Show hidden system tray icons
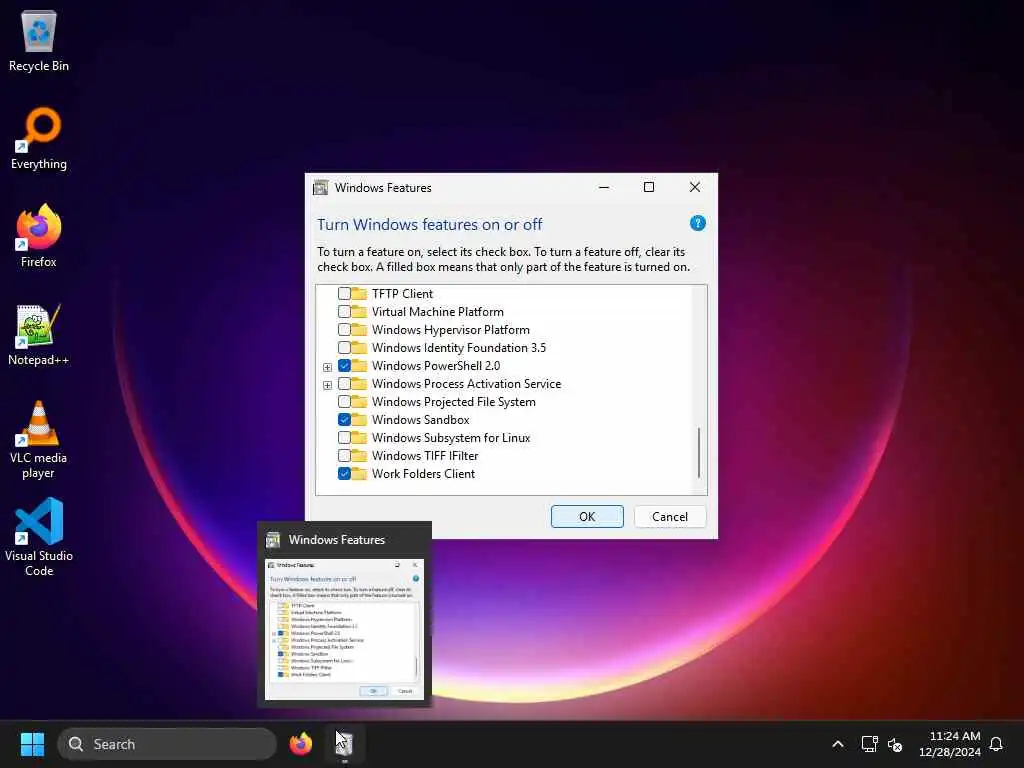Viewport: 1024px width, 768px height. pos(838,744)
